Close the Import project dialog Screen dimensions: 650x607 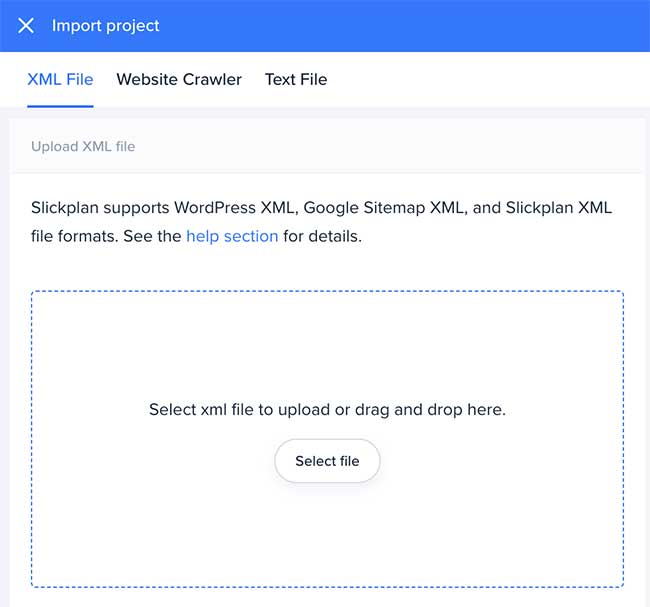tap(26, 26)
